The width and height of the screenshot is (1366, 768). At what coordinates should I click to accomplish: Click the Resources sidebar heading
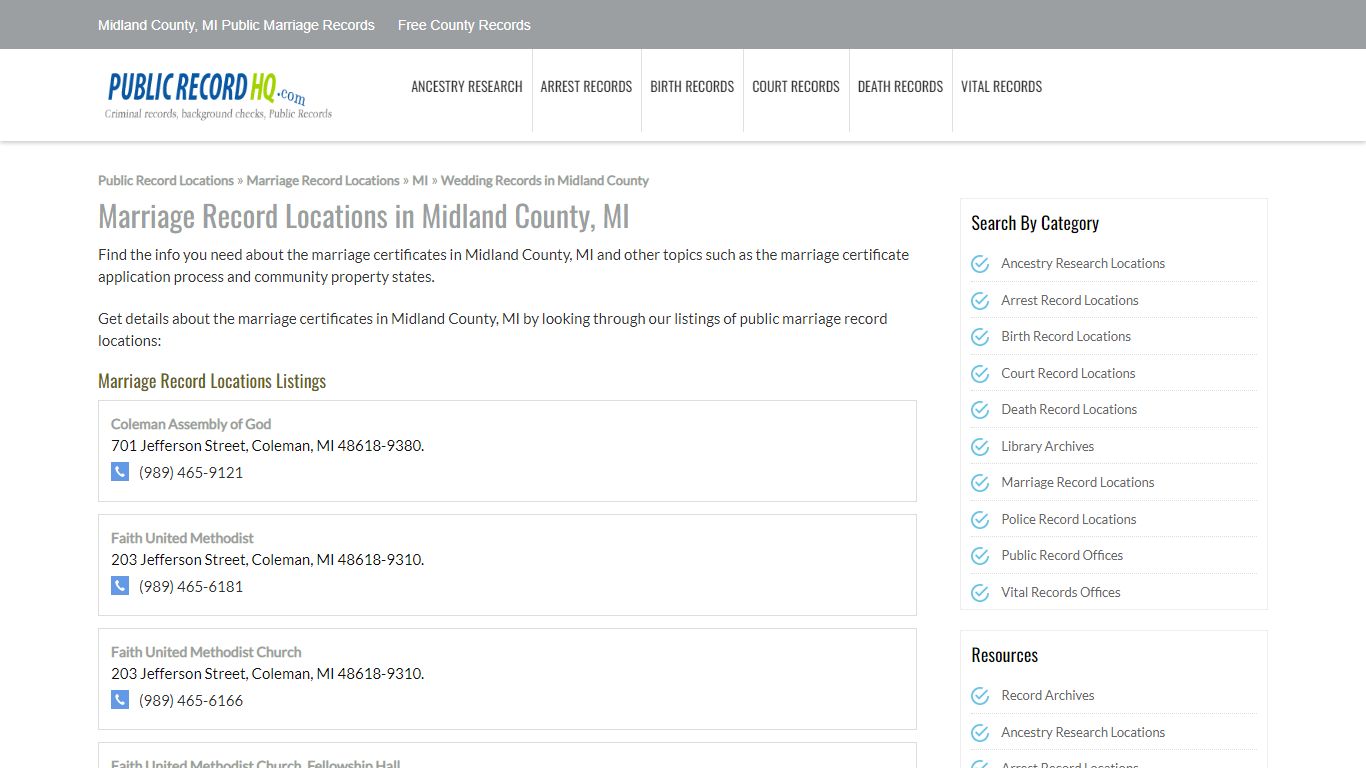(x=1004, y=655)
